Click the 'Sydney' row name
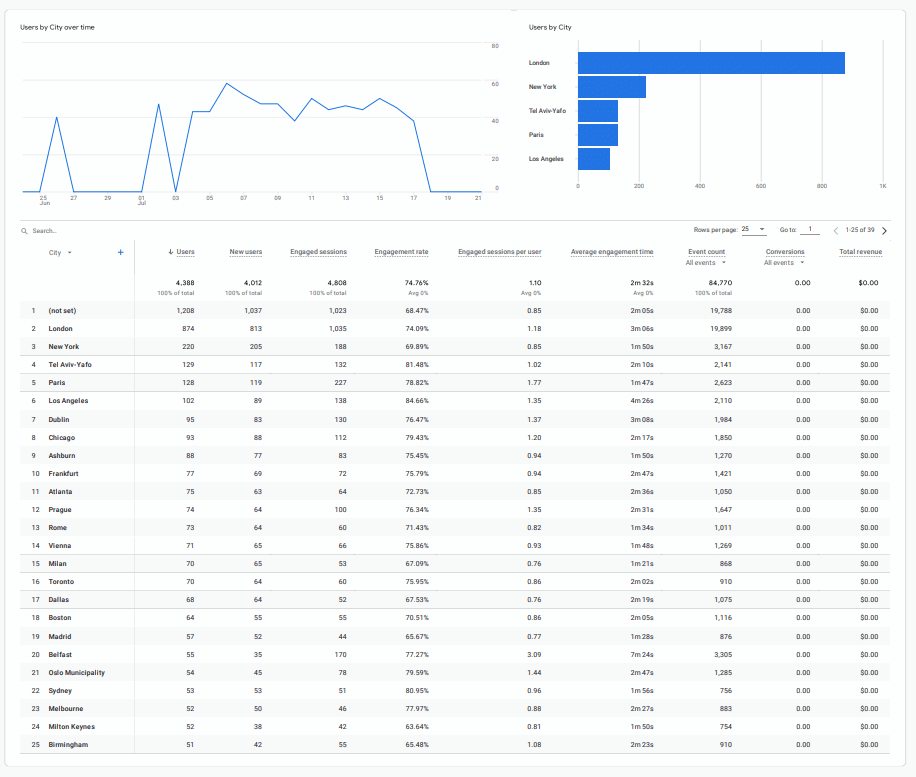Screen dimensions: 916x777 60,691
